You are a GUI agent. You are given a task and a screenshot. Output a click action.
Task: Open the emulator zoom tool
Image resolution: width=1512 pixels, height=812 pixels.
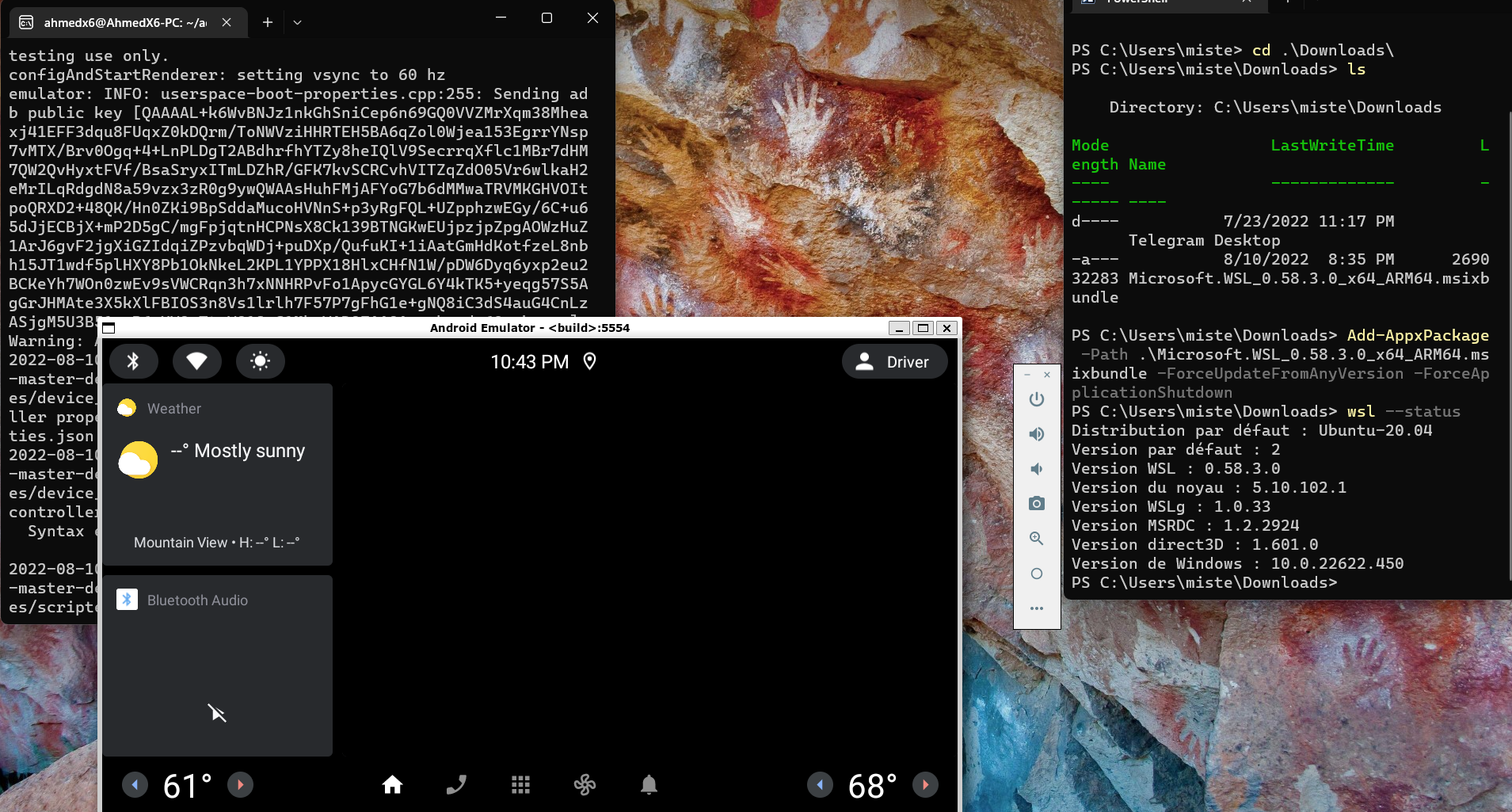point(1036,538)
